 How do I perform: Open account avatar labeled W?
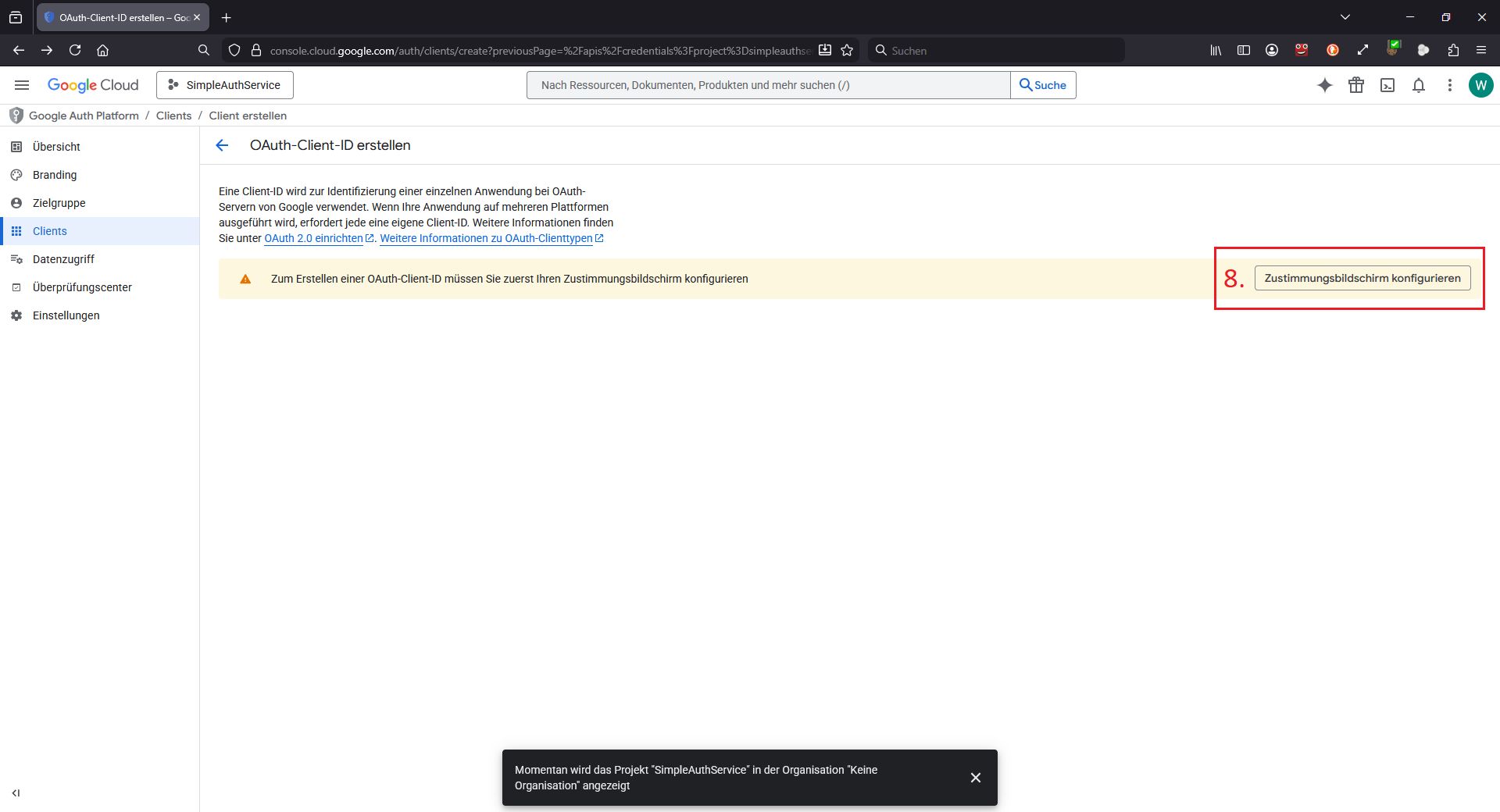coord(1481,85)
